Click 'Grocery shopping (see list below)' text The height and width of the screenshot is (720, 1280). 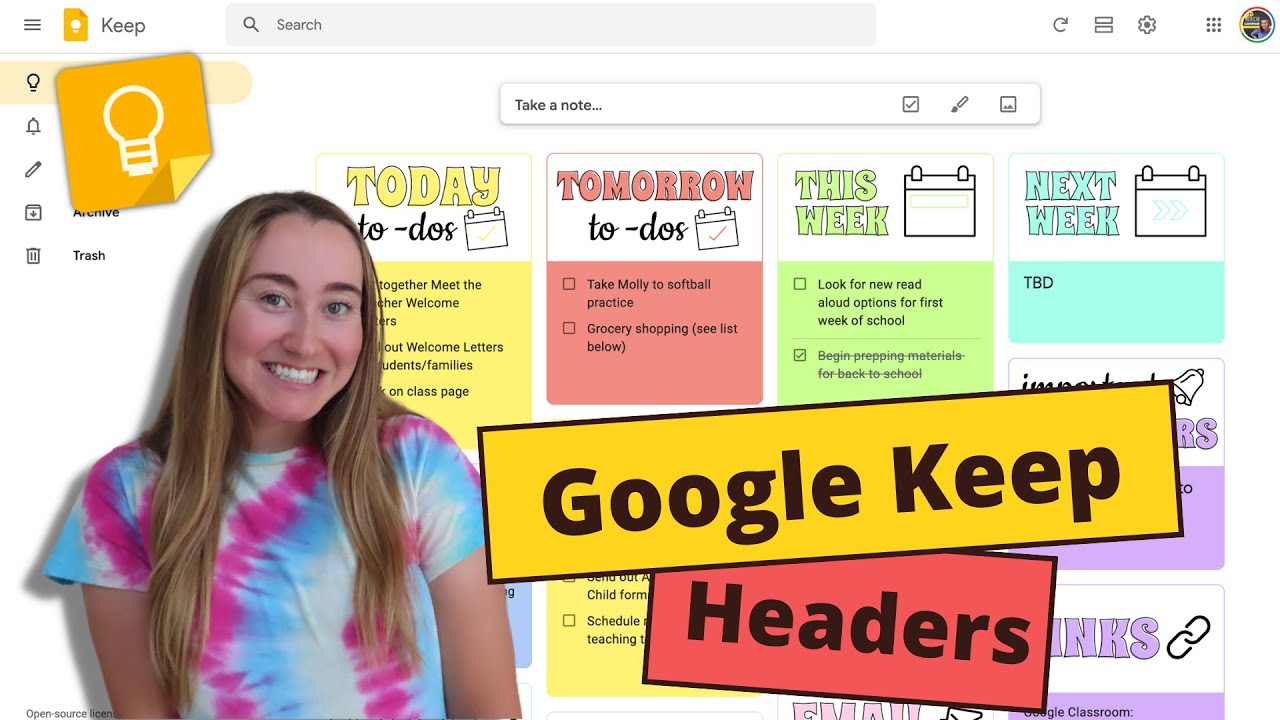click(662, 337)
